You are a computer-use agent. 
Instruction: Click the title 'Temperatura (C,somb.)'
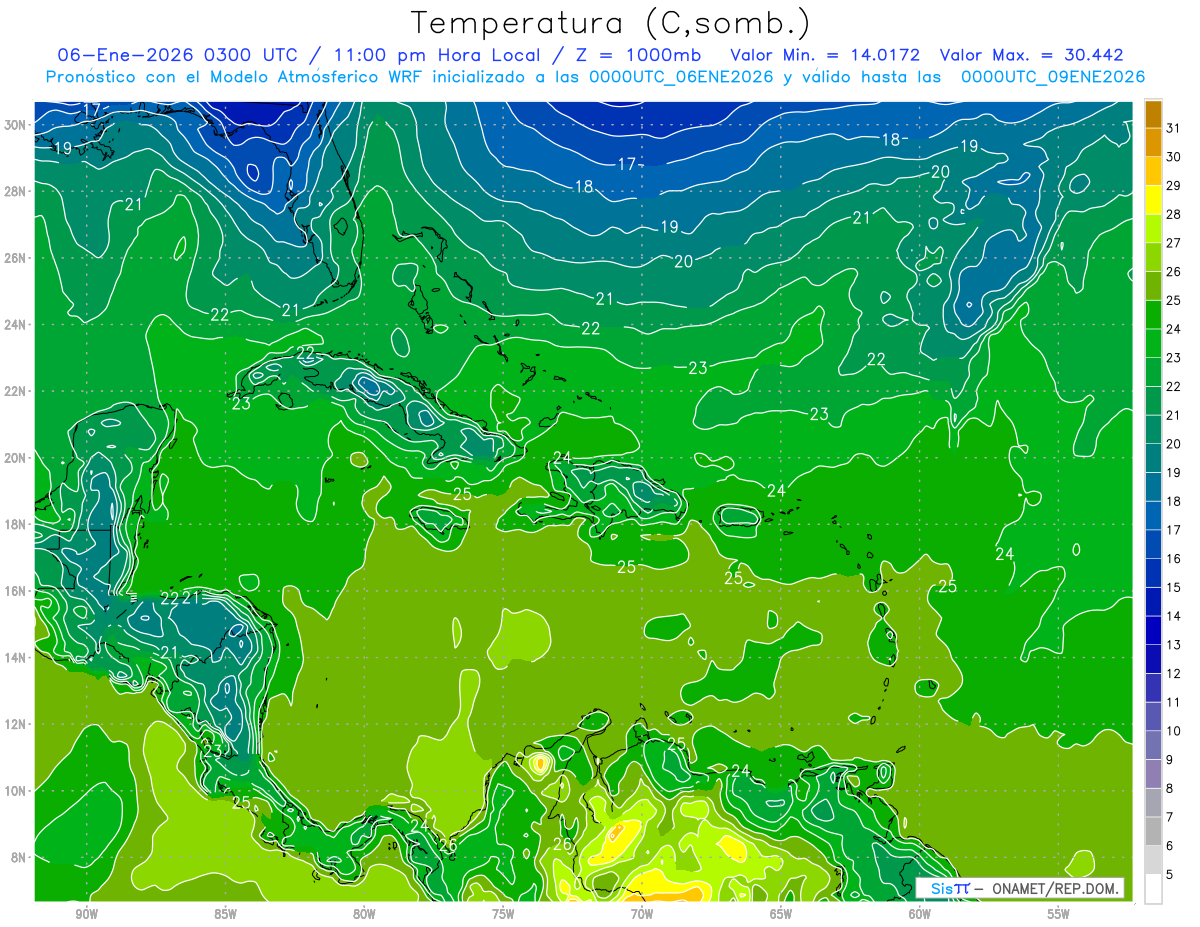611,24
